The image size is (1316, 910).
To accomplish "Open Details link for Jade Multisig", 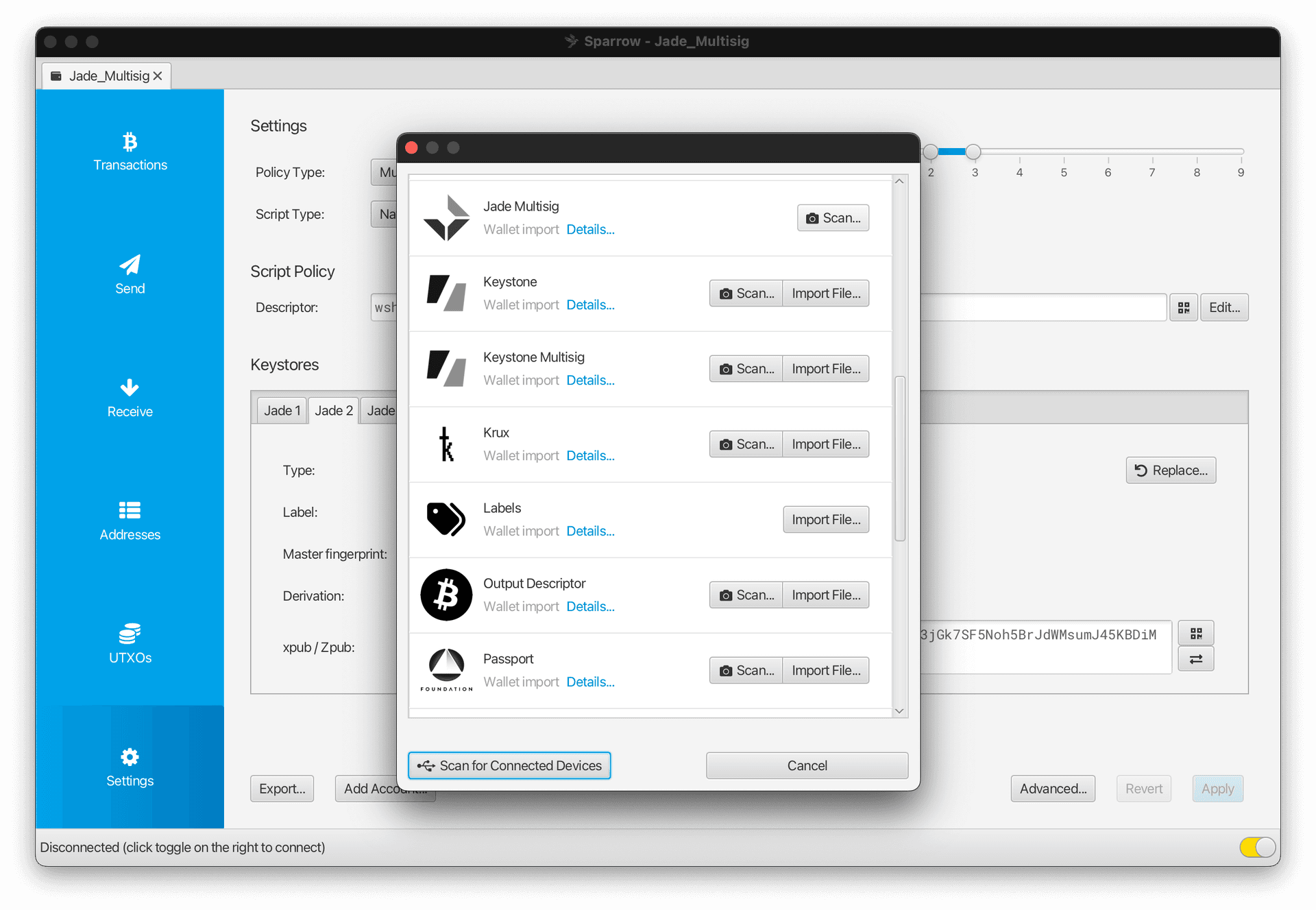I will (590, 230).
